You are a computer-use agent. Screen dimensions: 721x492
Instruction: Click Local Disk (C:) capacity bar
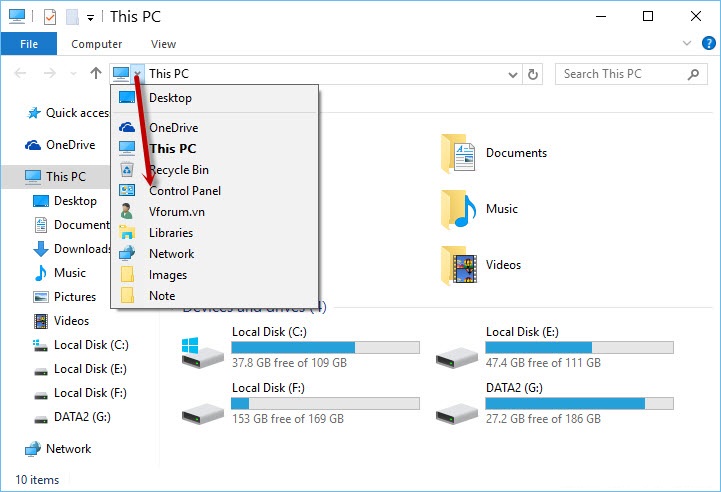(326, 348)
